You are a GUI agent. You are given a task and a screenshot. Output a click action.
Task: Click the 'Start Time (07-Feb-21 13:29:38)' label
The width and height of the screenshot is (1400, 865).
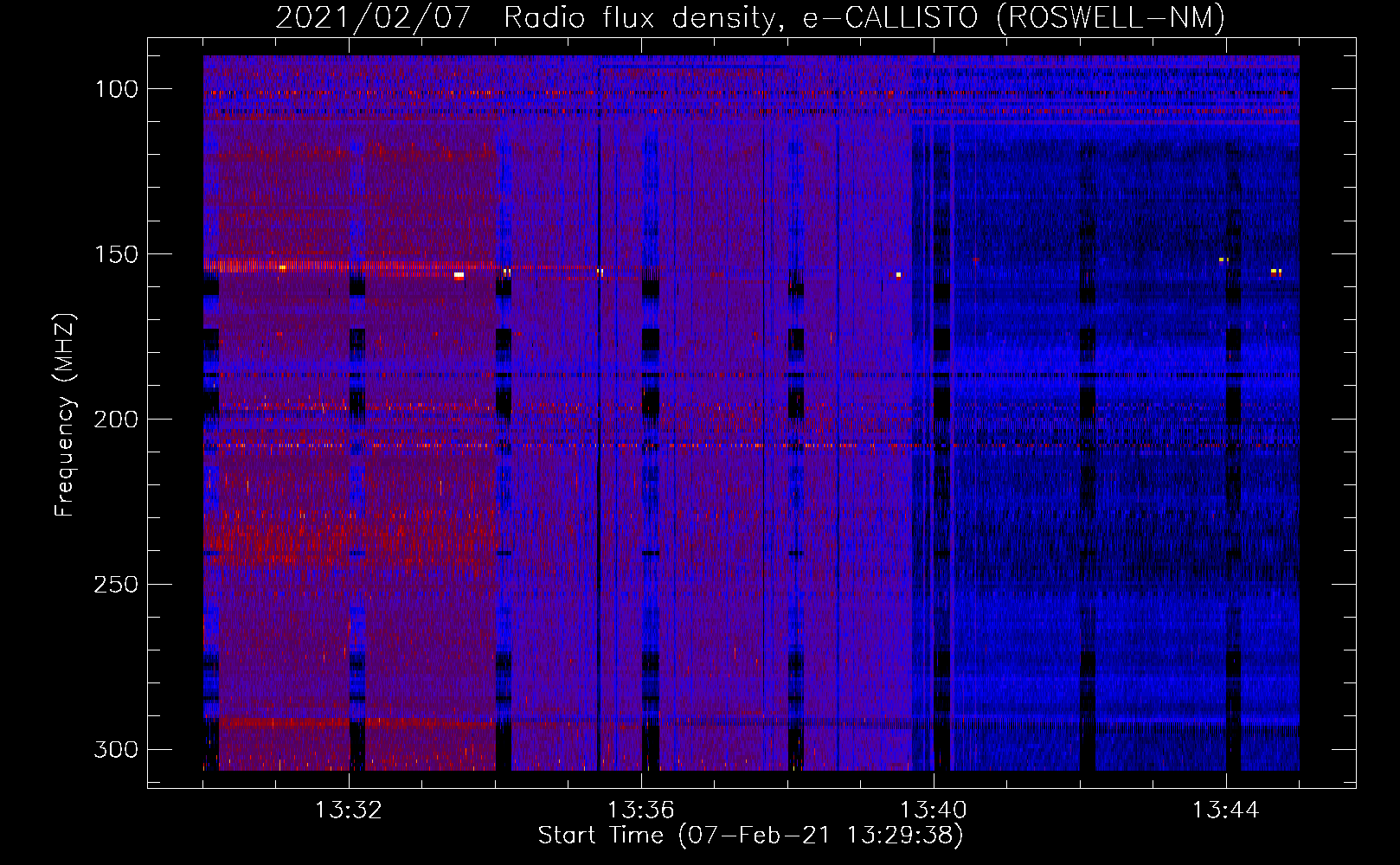[750, 836]
